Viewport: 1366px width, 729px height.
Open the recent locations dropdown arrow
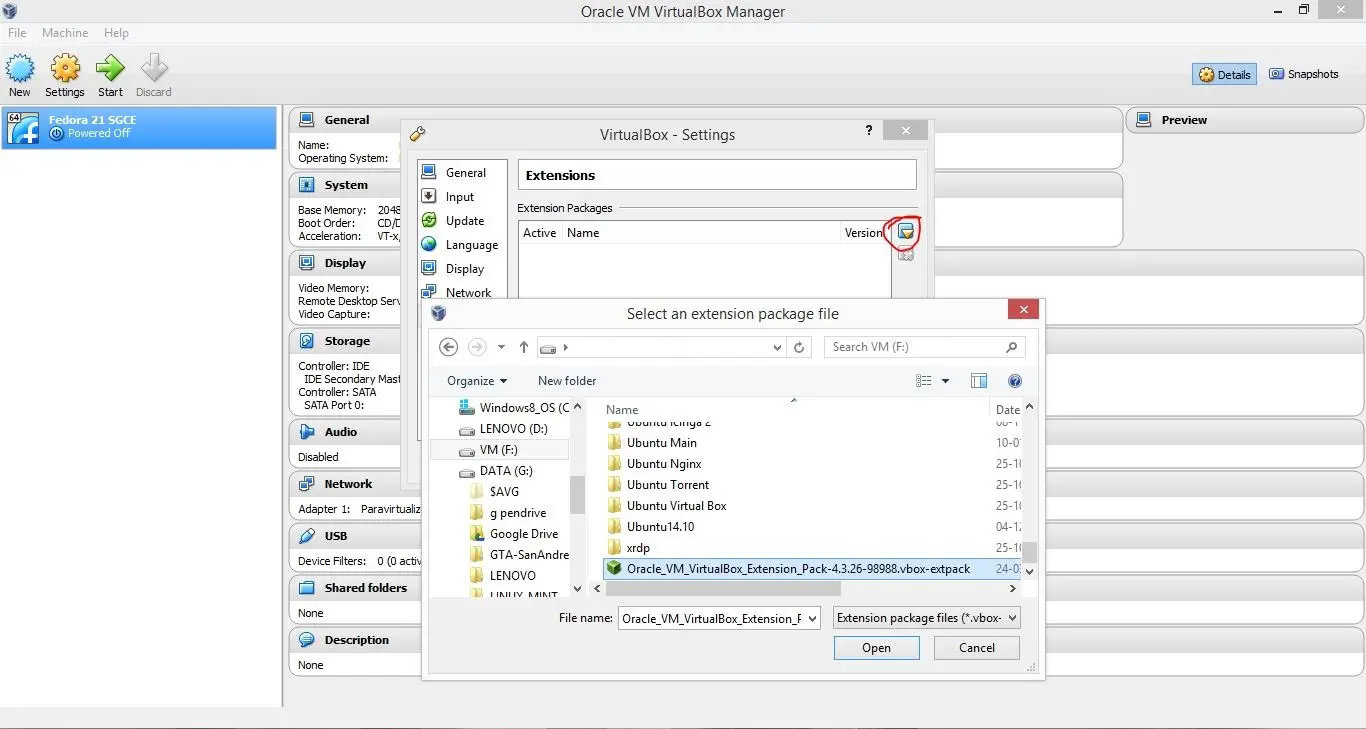pos(501,348)
